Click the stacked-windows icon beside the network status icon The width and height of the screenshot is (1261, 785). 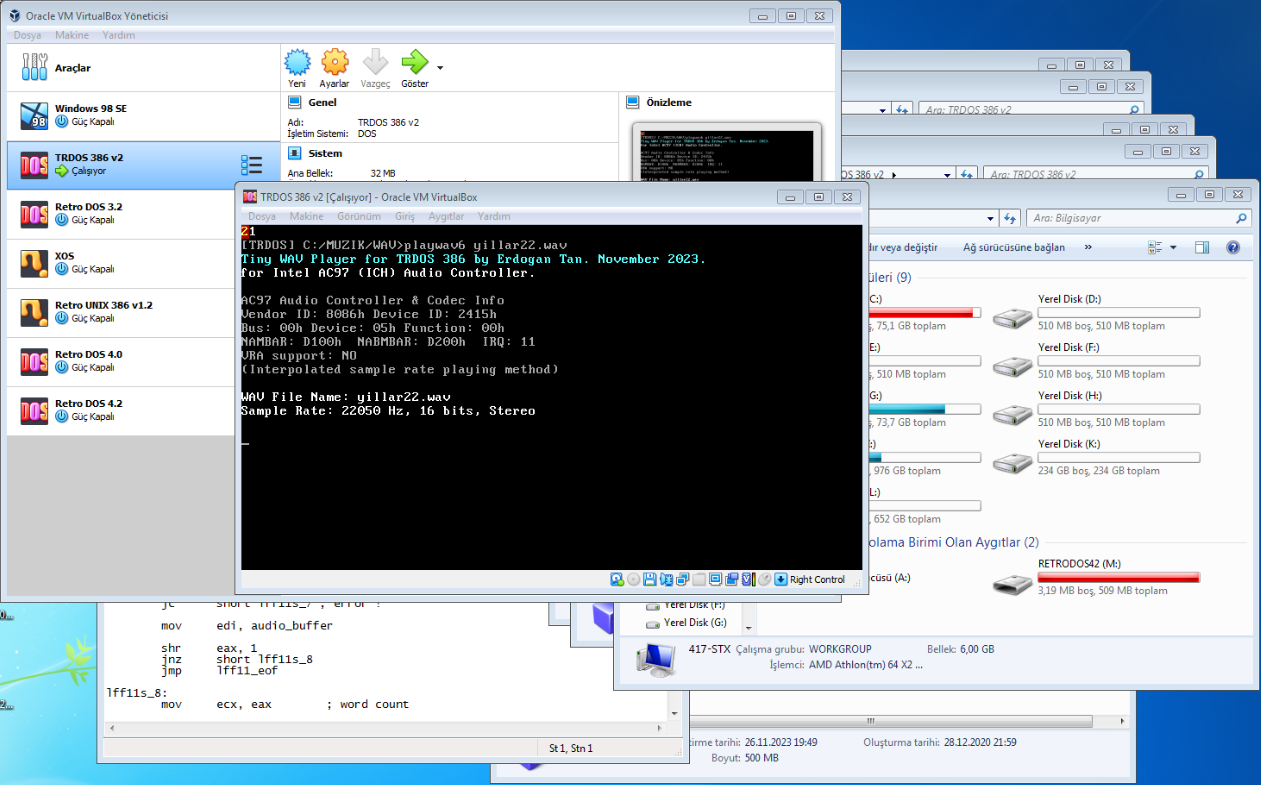tap(682, 579)
